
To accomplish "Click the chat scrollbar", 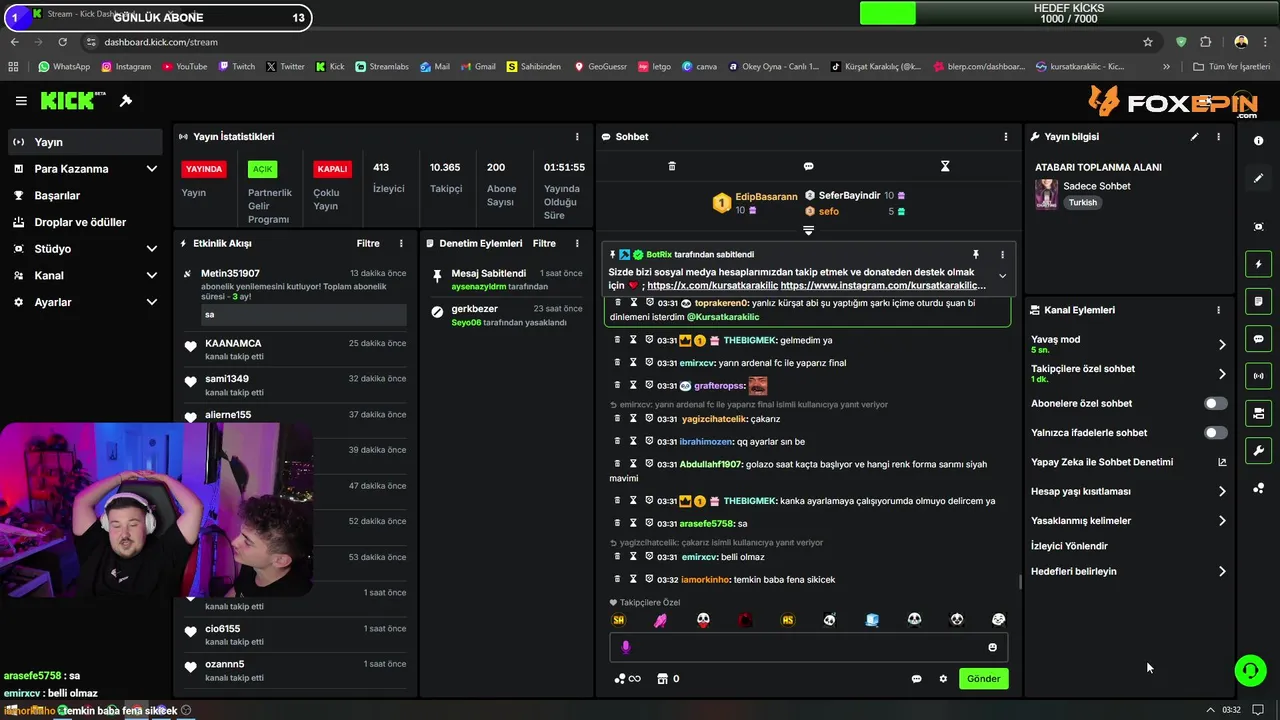I will coord(1019,581).
